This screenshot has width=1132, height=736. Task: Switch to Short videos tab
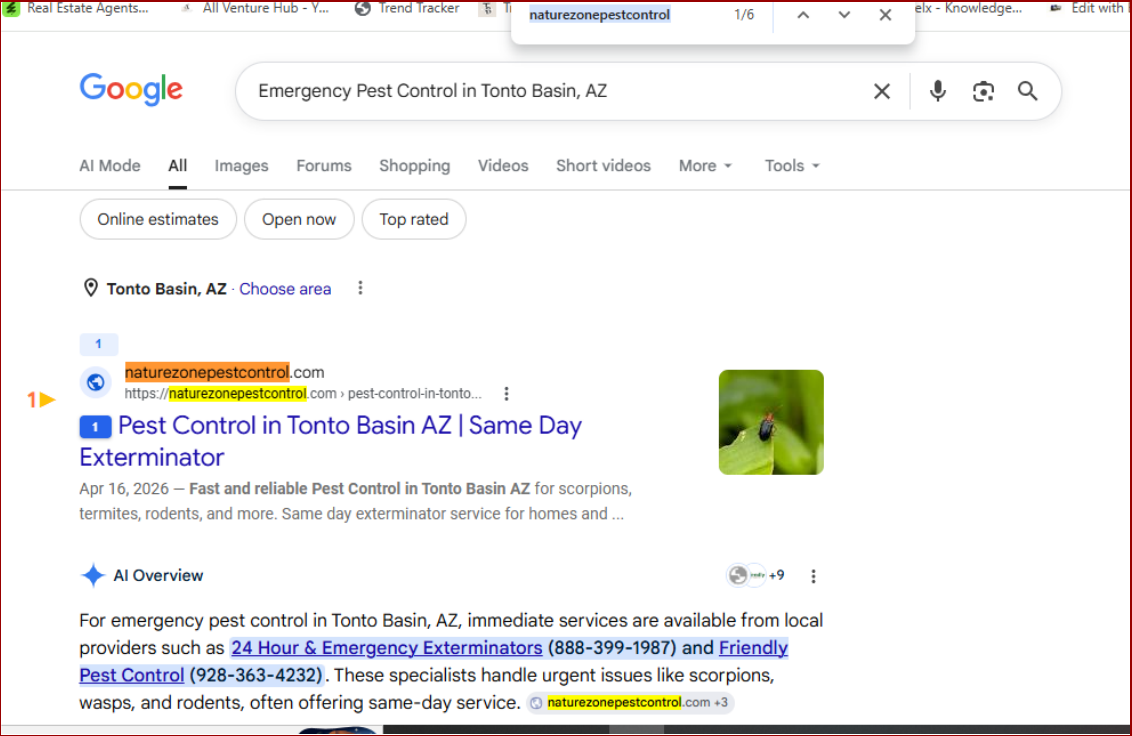tap(603, 165)
